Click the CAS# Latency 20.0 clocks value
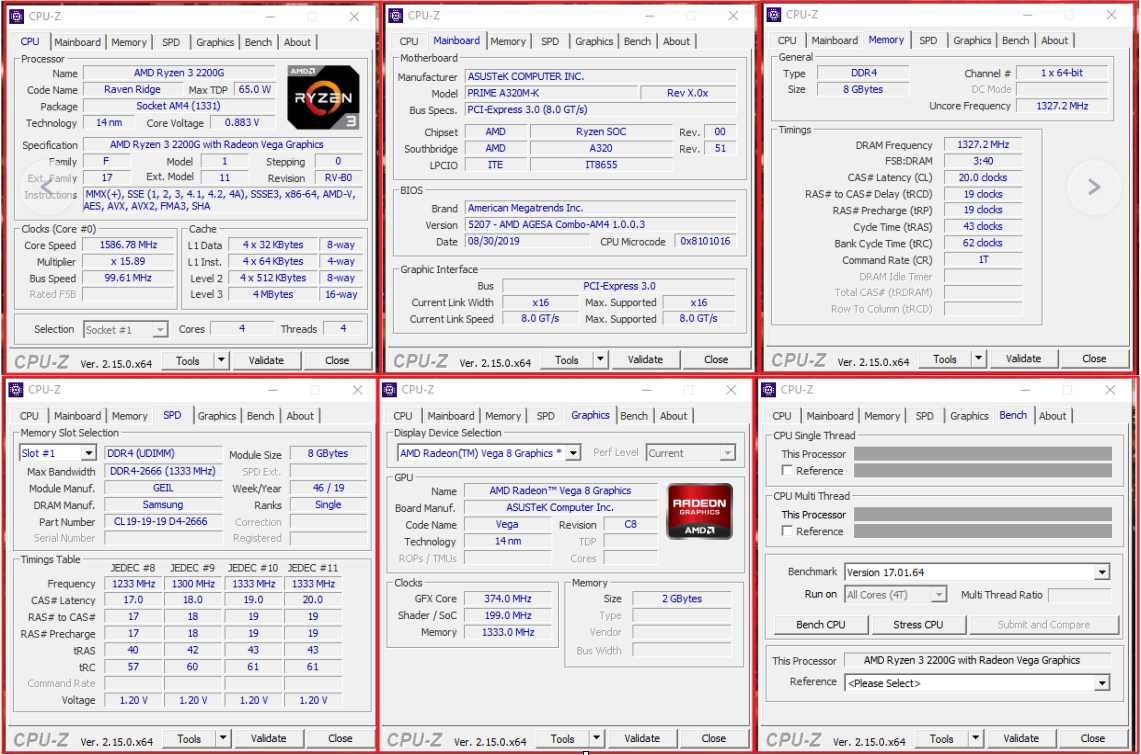This screenshot has width=1141, height=755. point(982,177)
